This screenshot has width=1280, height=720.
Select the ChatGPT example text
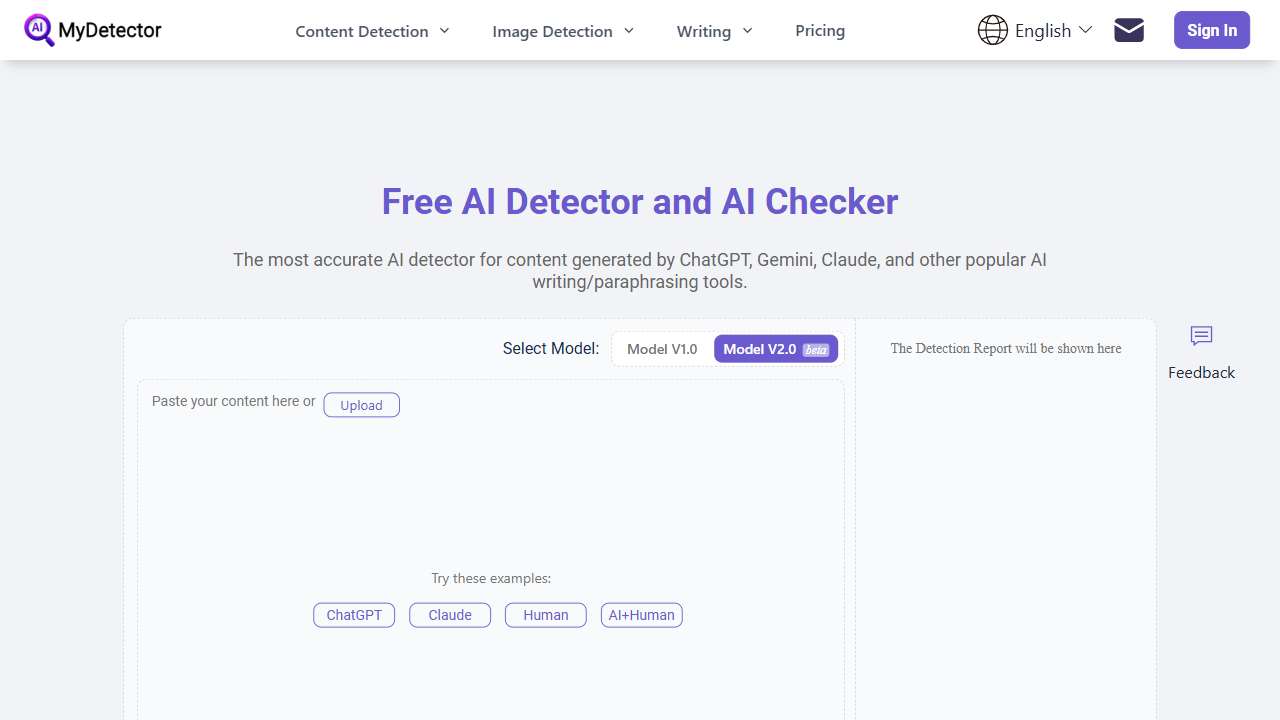coord(354,614)
